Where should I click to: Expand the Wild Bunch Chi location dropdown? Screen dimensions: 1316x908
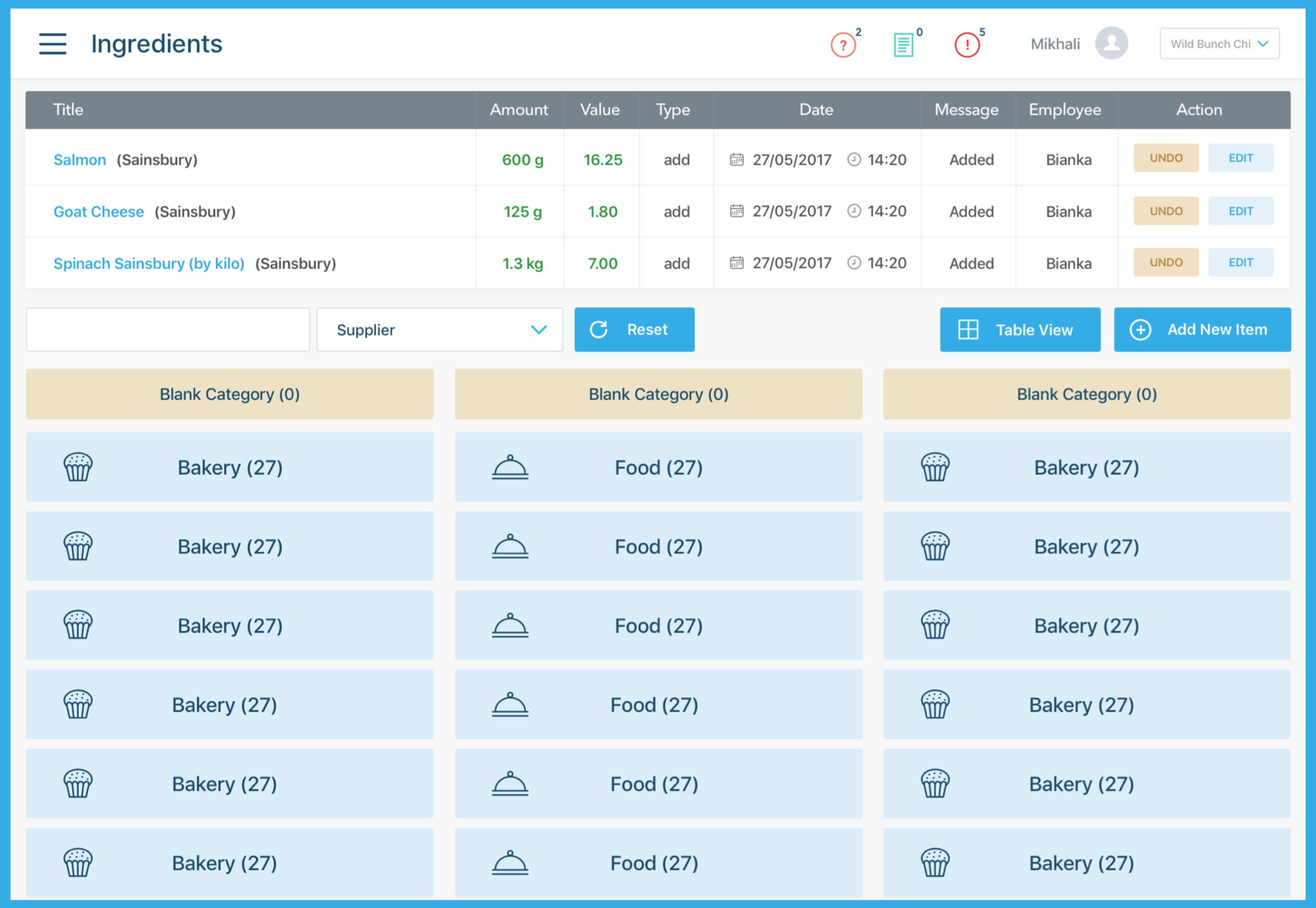click(1219, 44)
